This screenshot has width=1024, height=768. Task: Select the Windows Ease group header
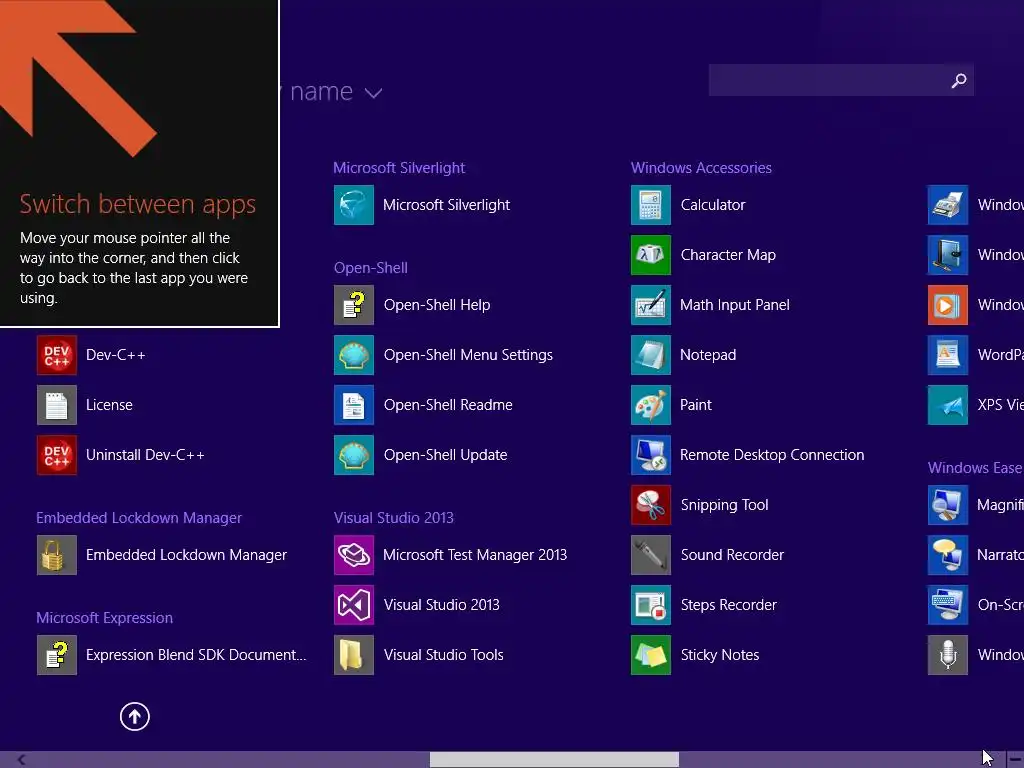coord(975,468)
